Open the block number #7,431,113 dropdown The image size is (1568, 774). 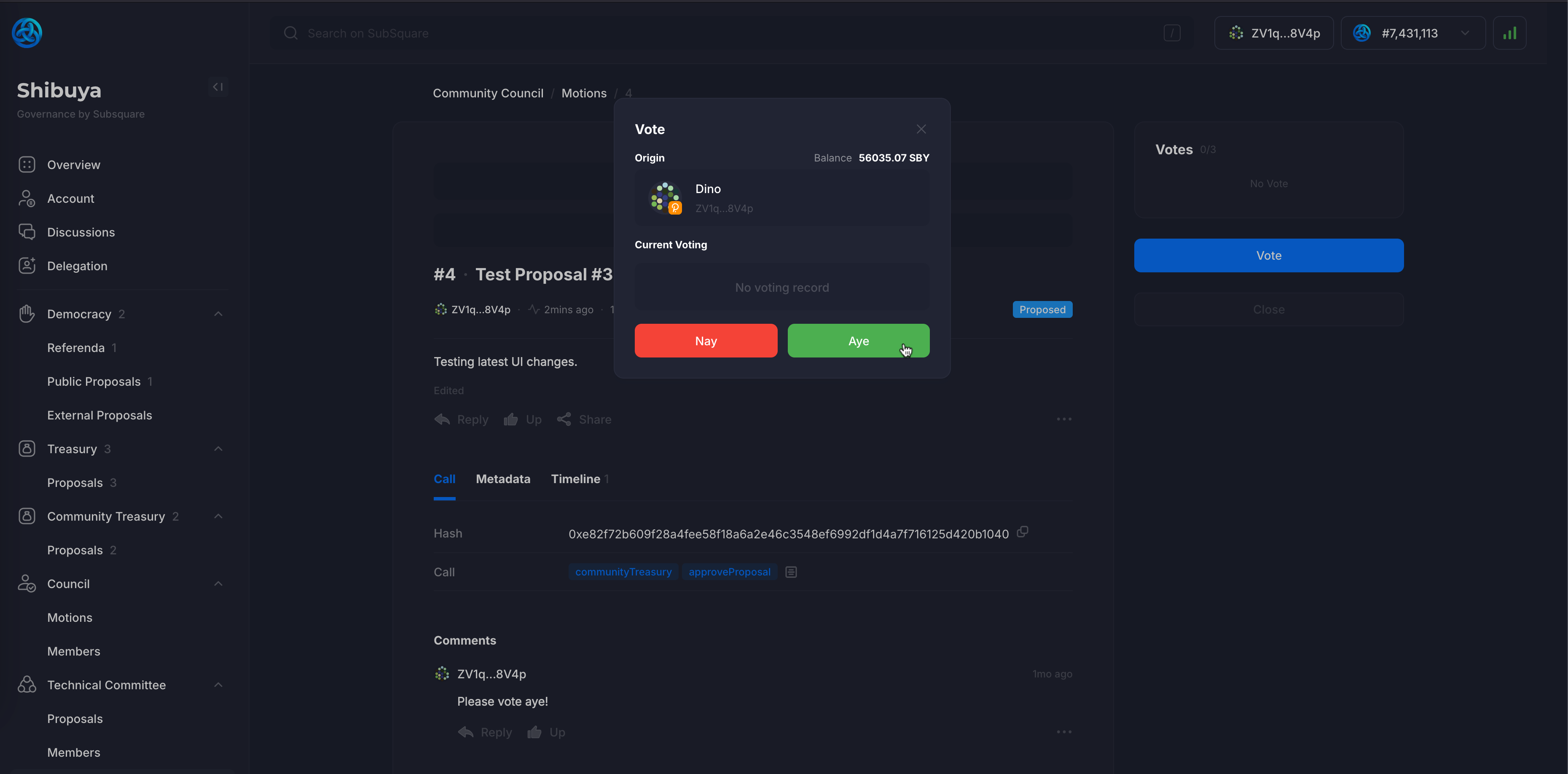click(1465, 33)
